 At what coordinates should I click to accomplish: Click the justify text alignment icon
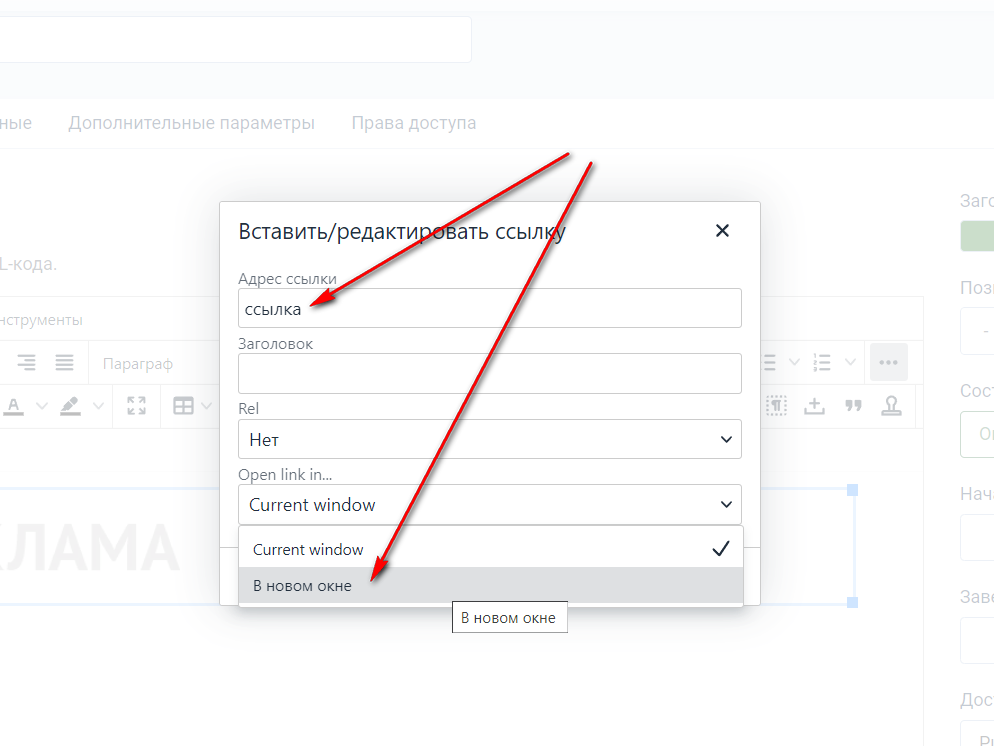[x=64, y=362]
